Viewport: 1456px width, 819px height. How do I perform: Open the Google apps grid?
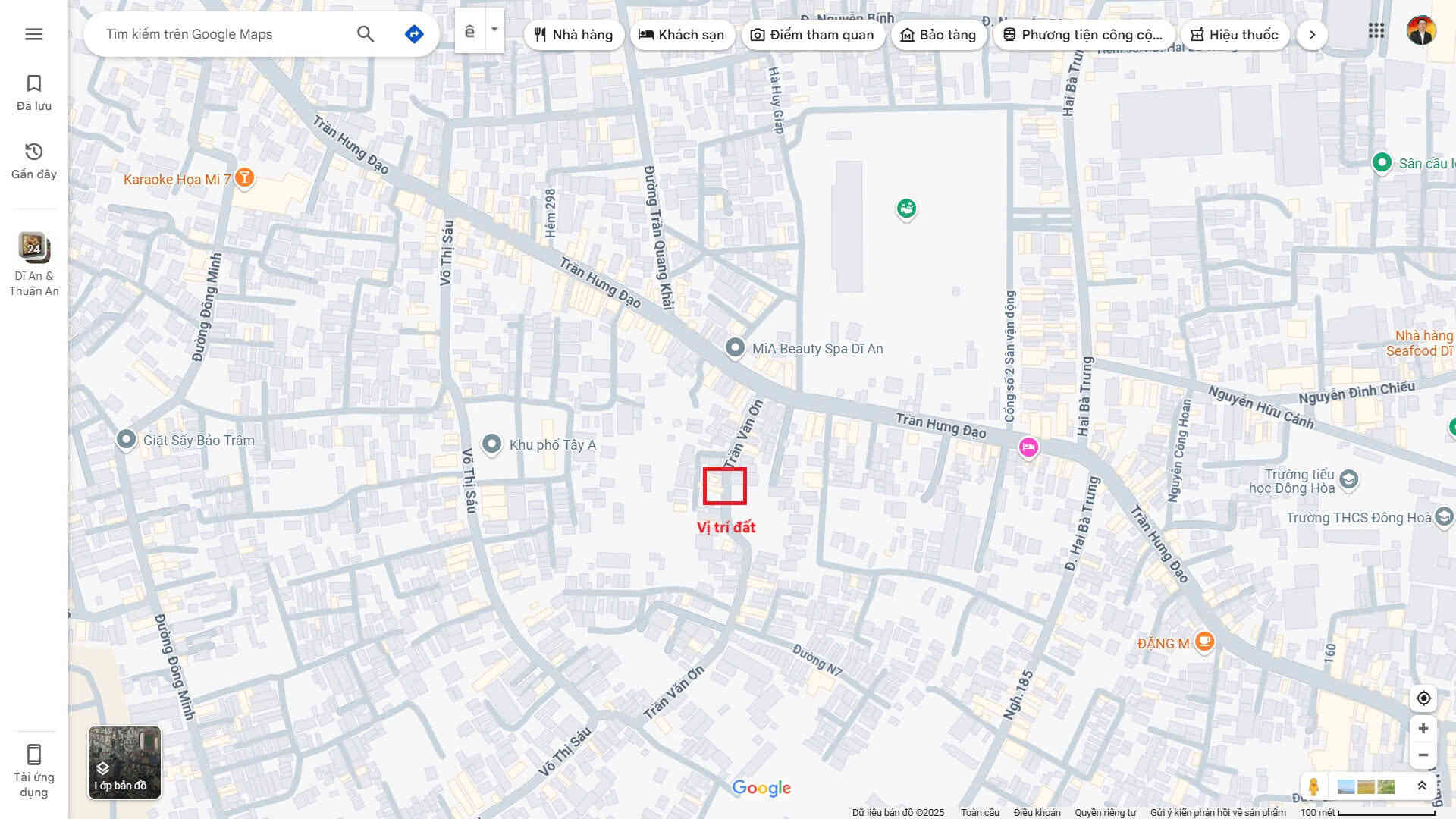pyautogui.click(x=1376, y=31)
